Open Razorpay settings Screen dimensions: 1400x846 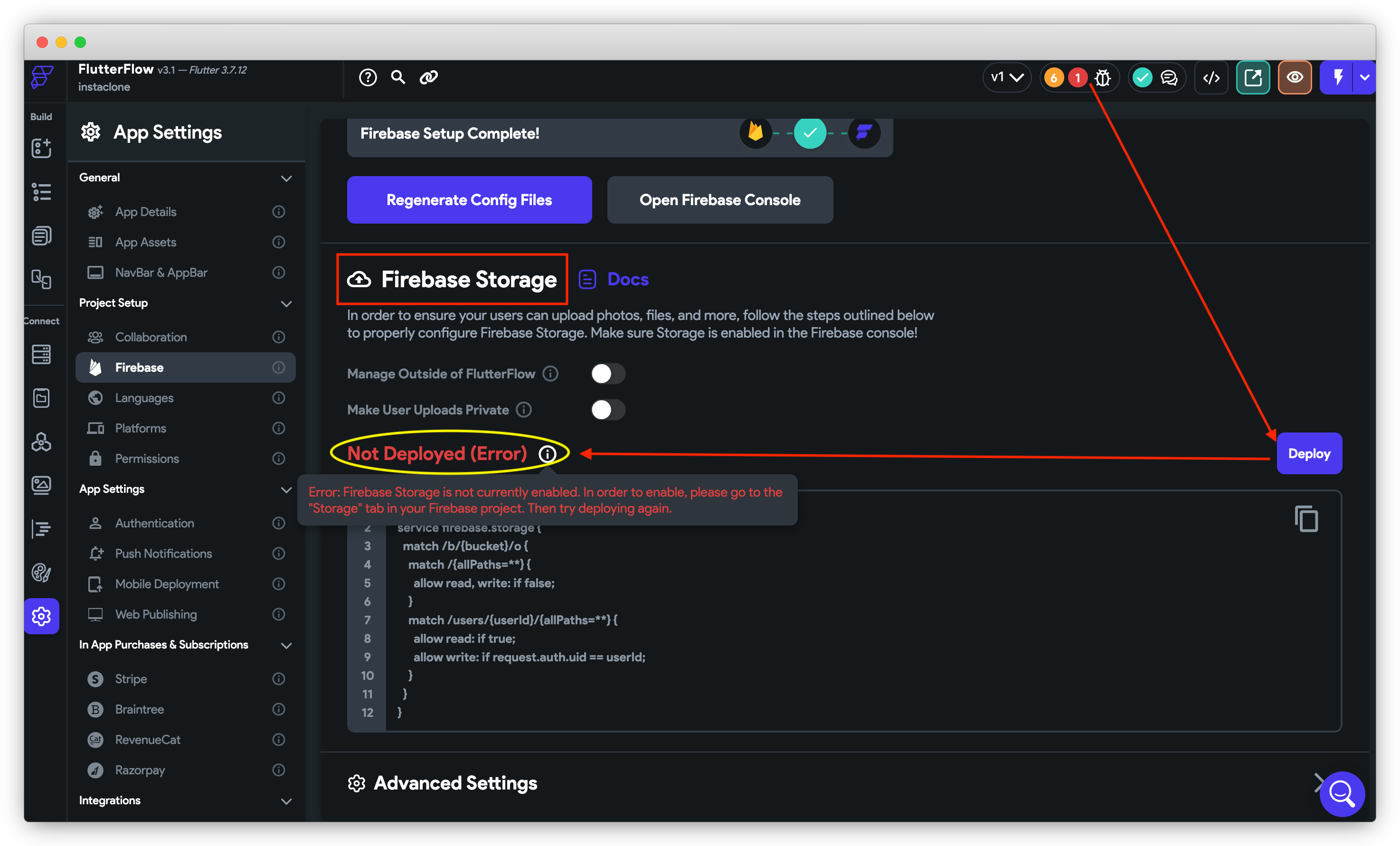pos(185,770)
